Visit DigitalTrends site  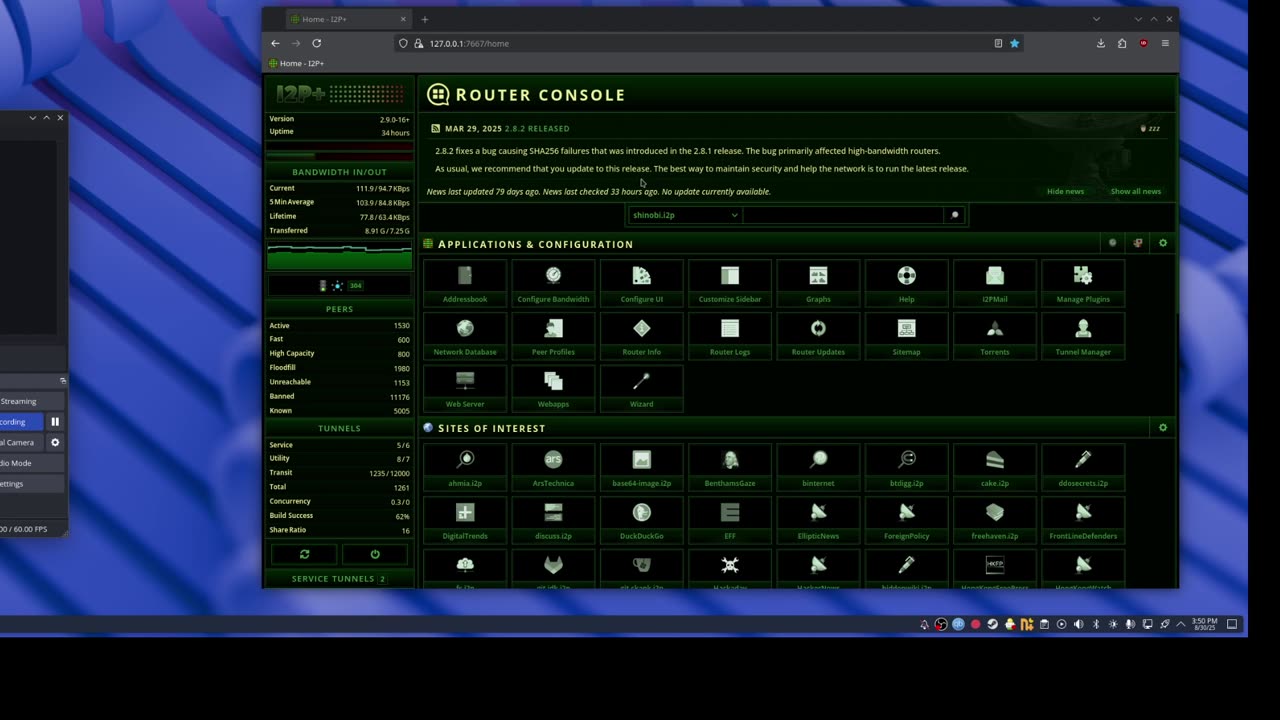465,520
